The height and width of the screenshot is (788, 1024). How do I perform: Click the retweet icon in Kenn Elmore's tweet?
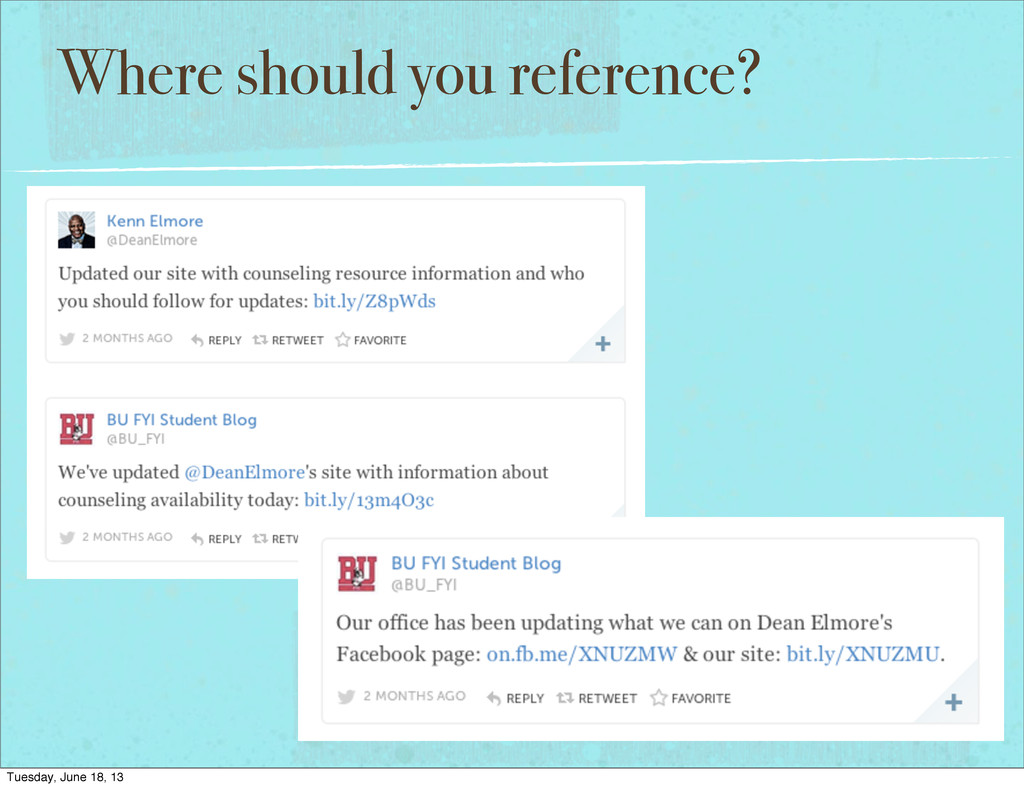[x=260, y=339]
